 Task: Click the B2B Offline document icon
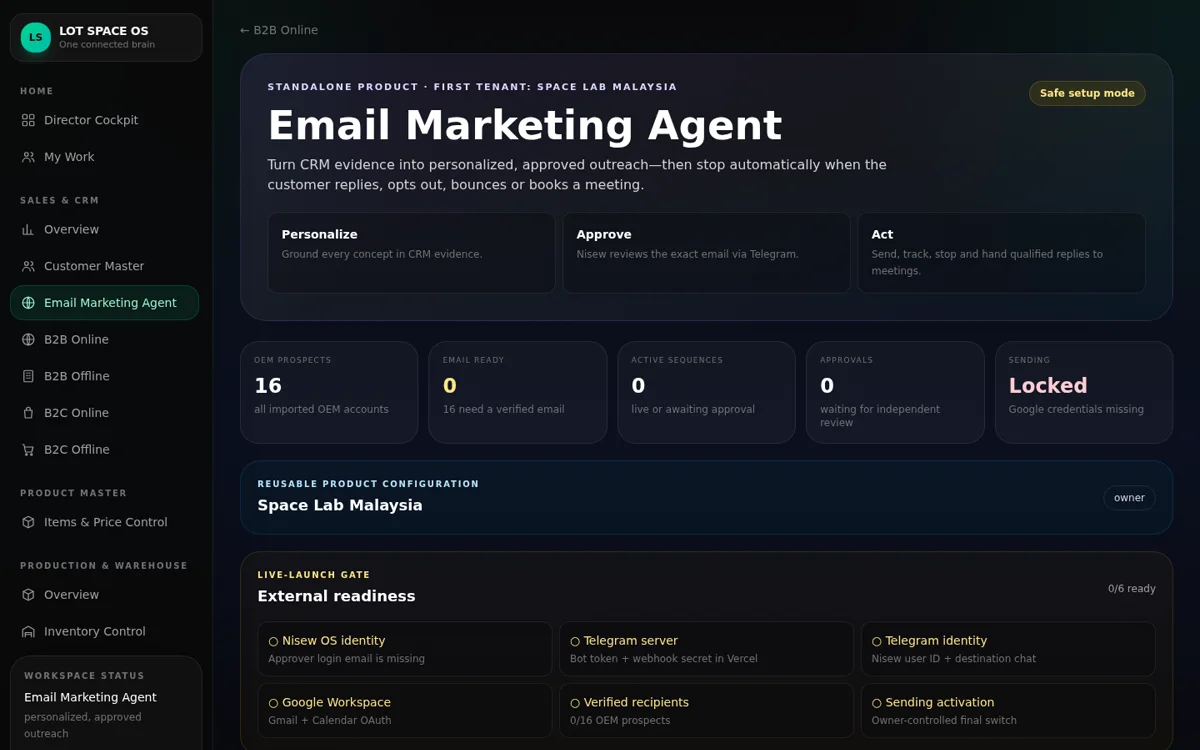click(x=28, y=376)
